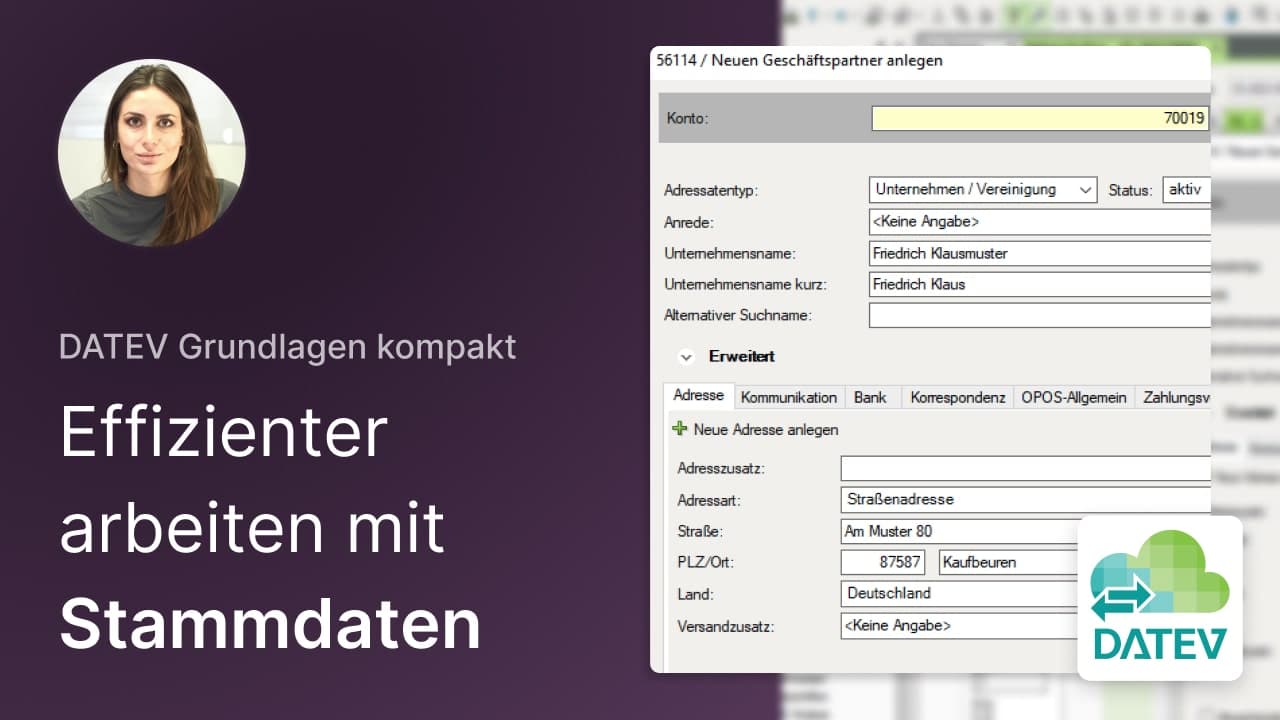Screen dimensions: 1280x720
Task: Click the Alternativer Suchname input field
Action: (x=1040, y=315)
